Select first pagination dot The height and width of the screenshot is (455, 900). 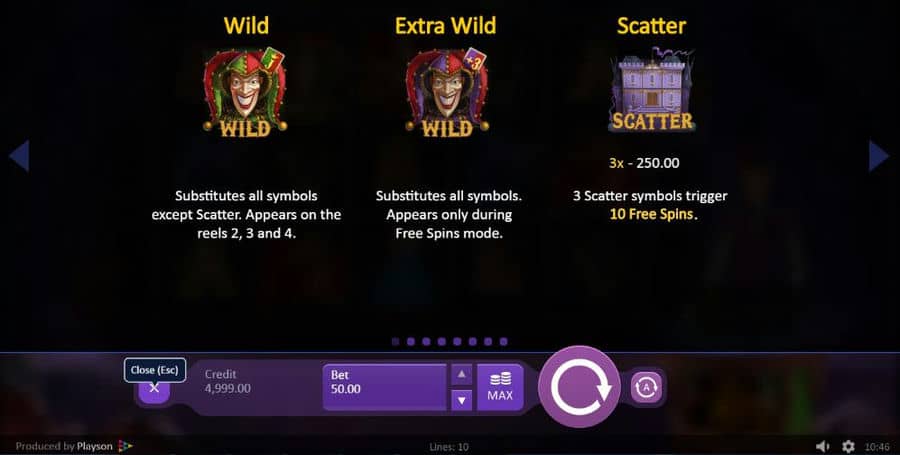point(395,341)
